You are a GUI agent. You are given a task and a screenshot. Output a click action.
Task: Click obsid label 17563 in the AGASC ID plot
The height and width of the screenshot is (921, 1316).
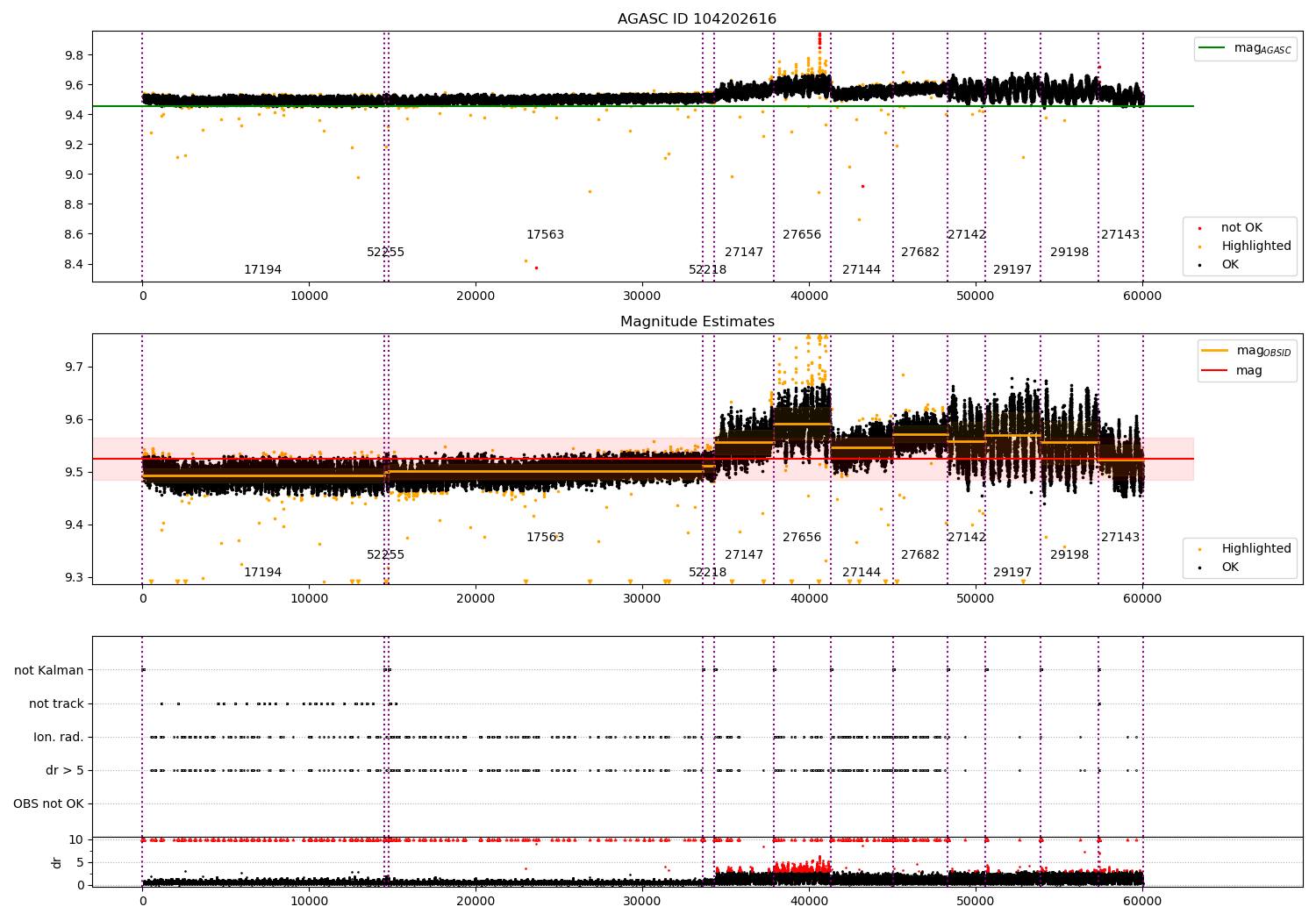pos(545,235)
